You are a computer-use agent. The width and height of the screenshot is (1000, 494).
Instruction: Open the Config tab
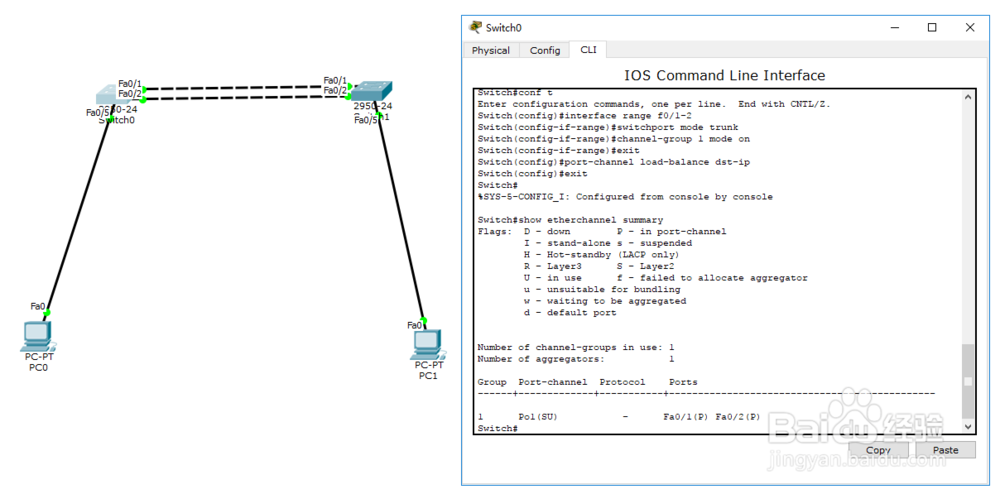coord(545,50)
